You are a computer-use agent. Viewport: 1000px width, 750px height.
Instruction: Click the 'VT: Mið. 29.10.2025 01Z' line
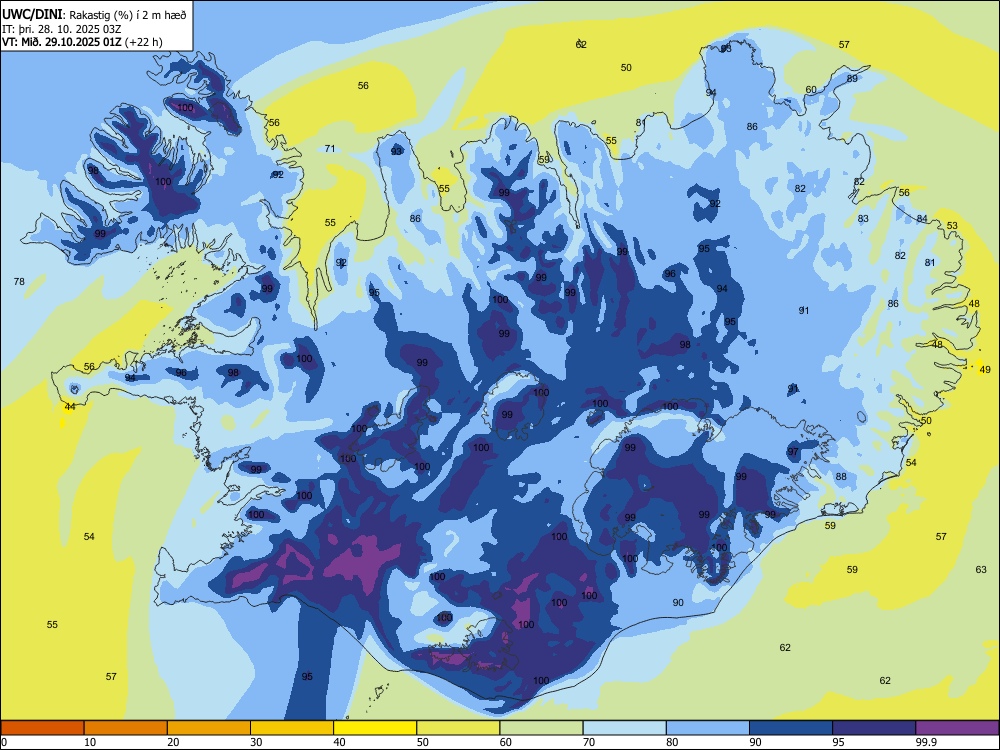62,43
